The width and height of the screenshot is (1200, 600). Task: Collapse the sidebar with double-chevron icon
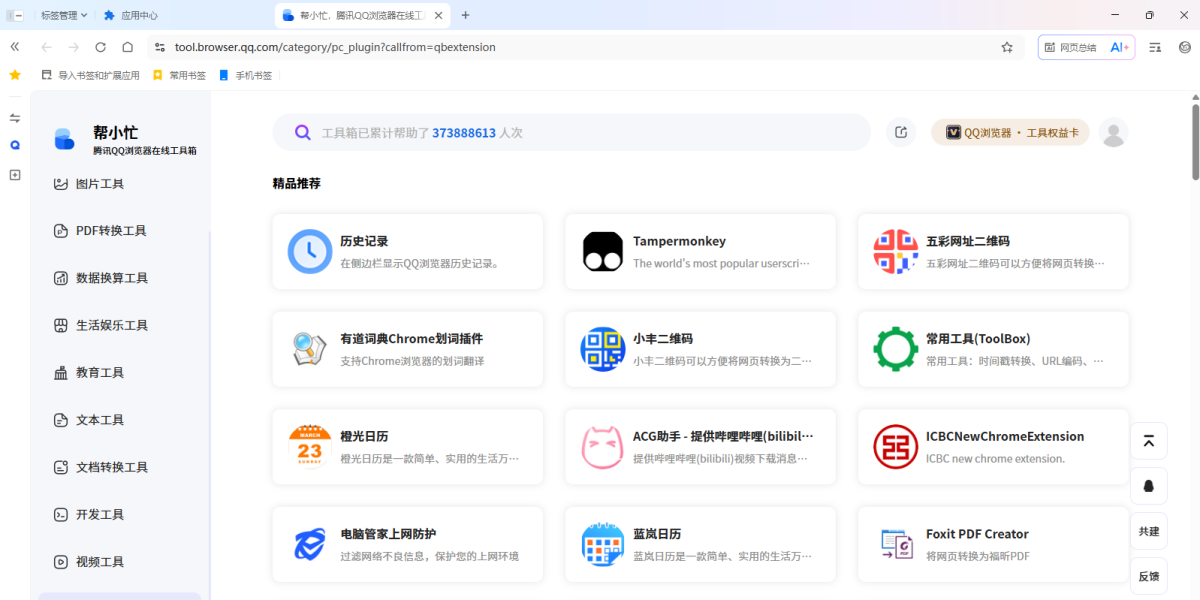15,47
